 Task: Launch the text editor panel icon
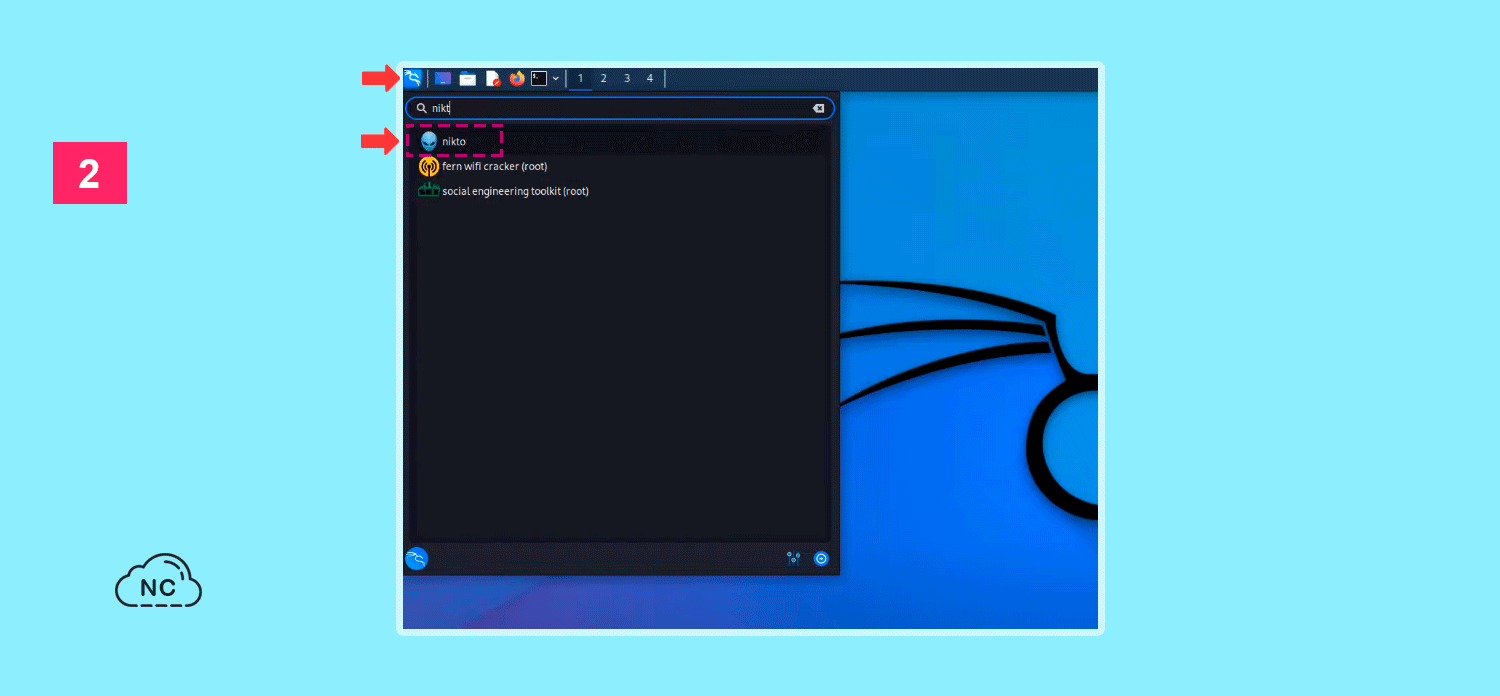[492, 78]
